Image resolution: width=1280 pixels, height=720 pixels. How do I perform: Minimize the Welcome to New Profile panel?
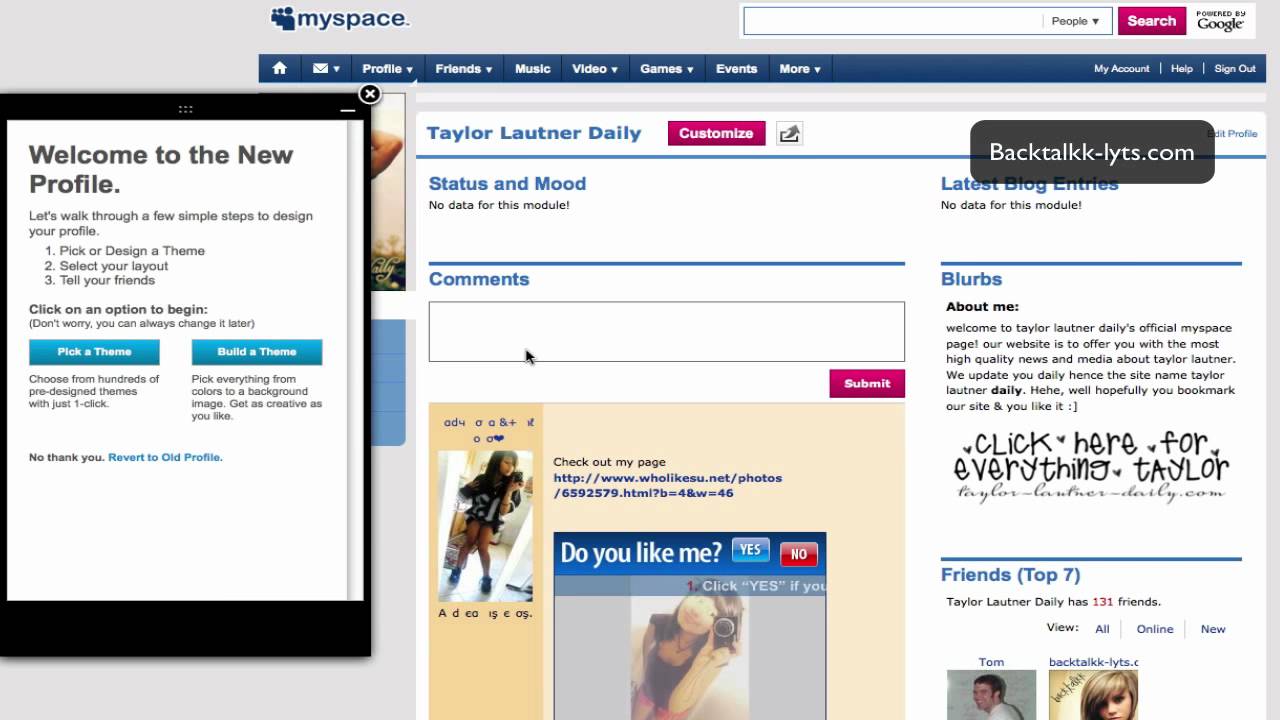[x=347, y=109]
